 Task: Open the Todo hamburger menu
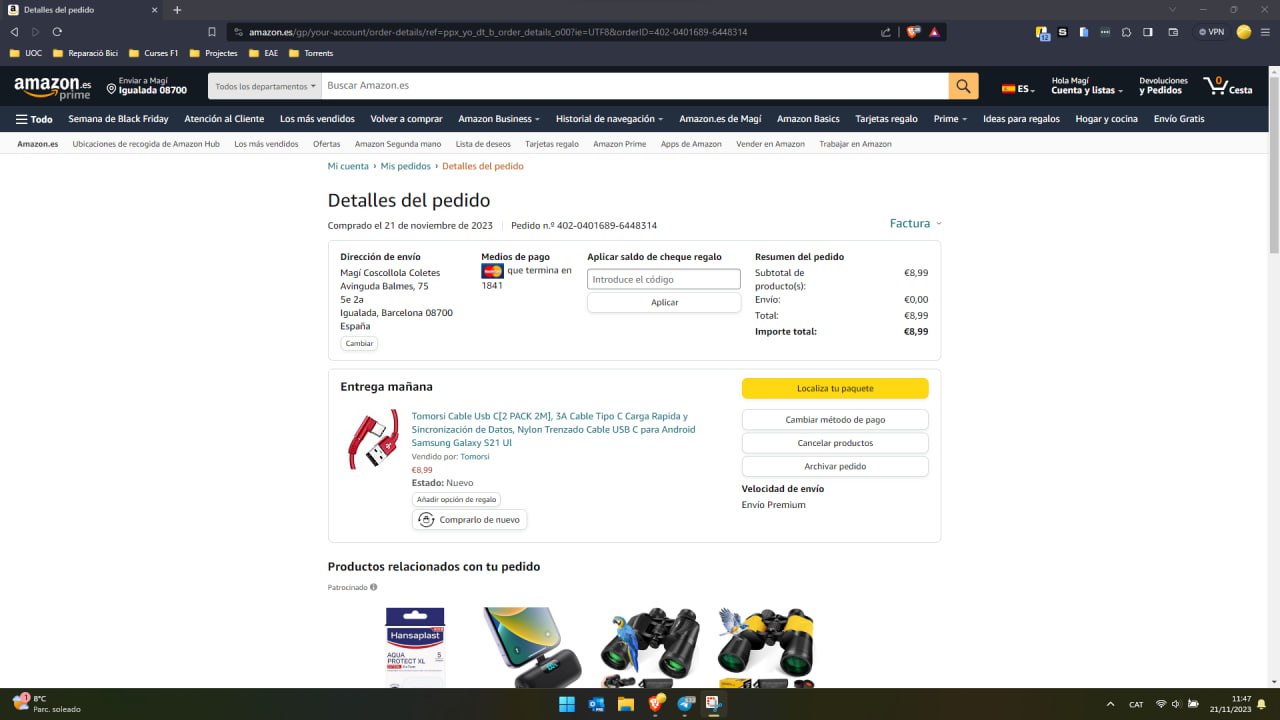(x=34, y=119)
